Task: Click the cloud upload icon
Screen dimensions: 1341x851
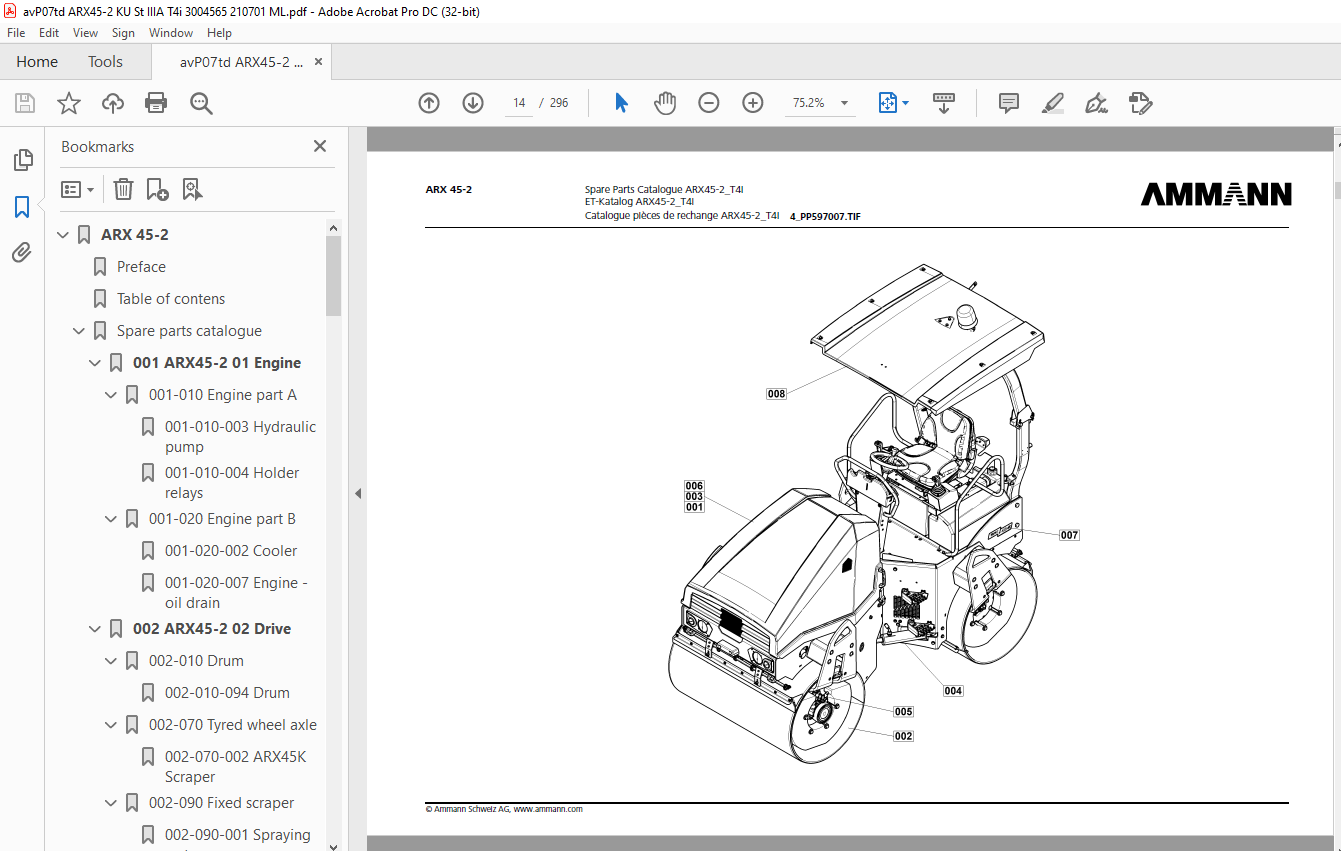Action: [x=113, y=103]
